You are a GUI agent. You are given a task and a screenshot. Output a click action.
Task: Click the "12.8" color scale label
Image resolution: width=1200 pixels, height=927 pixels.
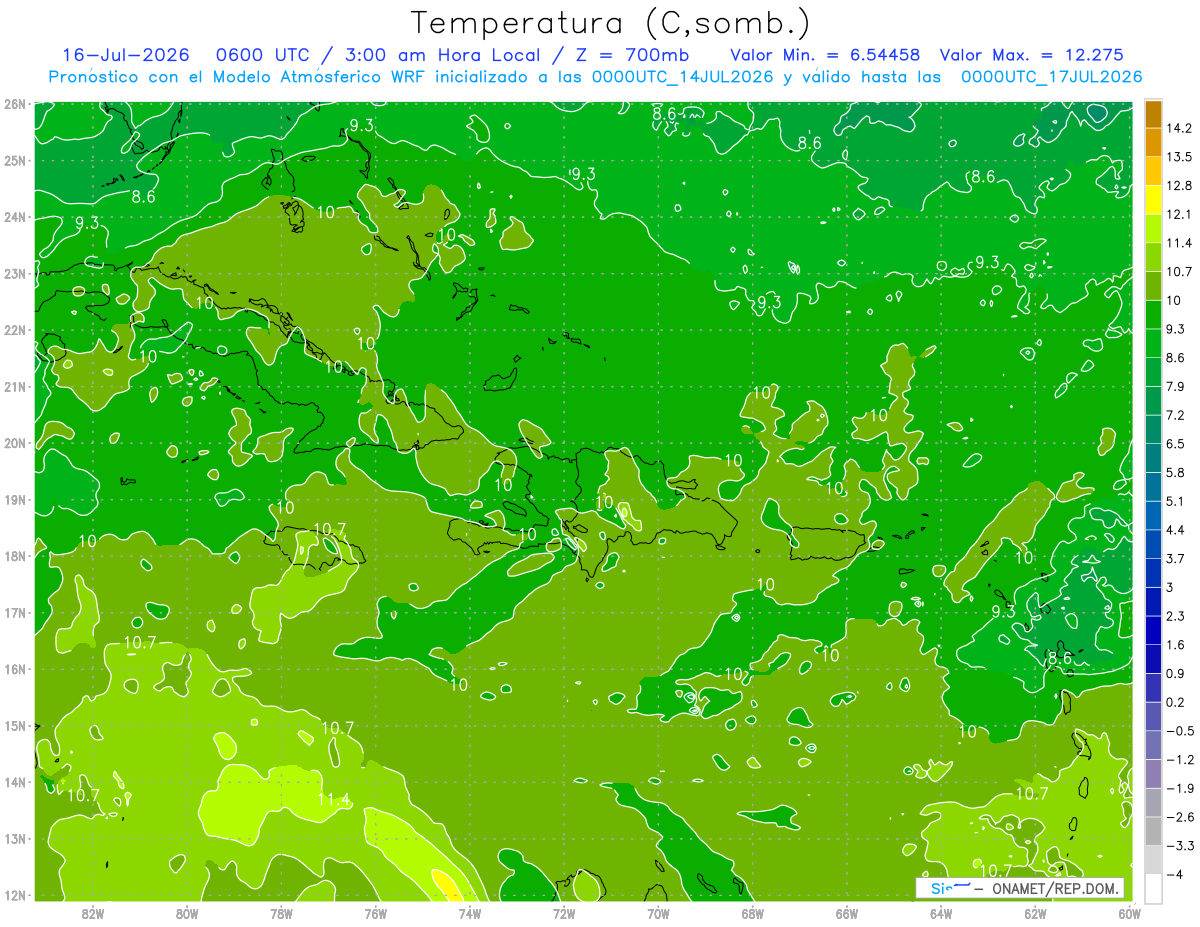(1178, 185)
